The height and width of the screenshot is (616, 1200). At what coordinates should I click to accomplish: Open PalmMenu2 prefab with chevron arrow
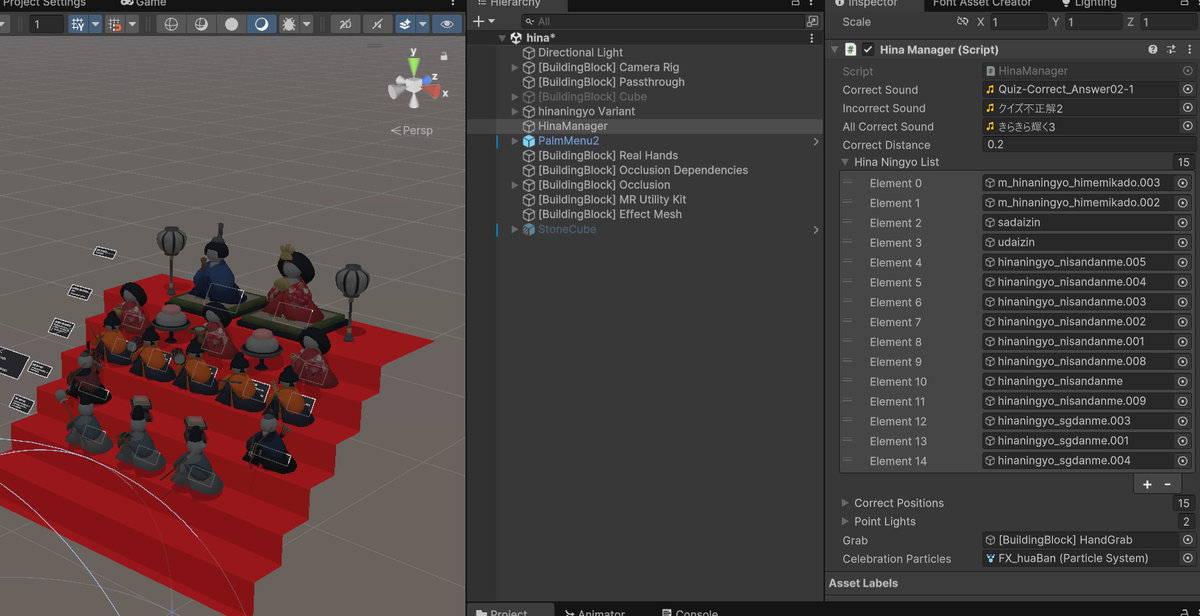point(816,141)
